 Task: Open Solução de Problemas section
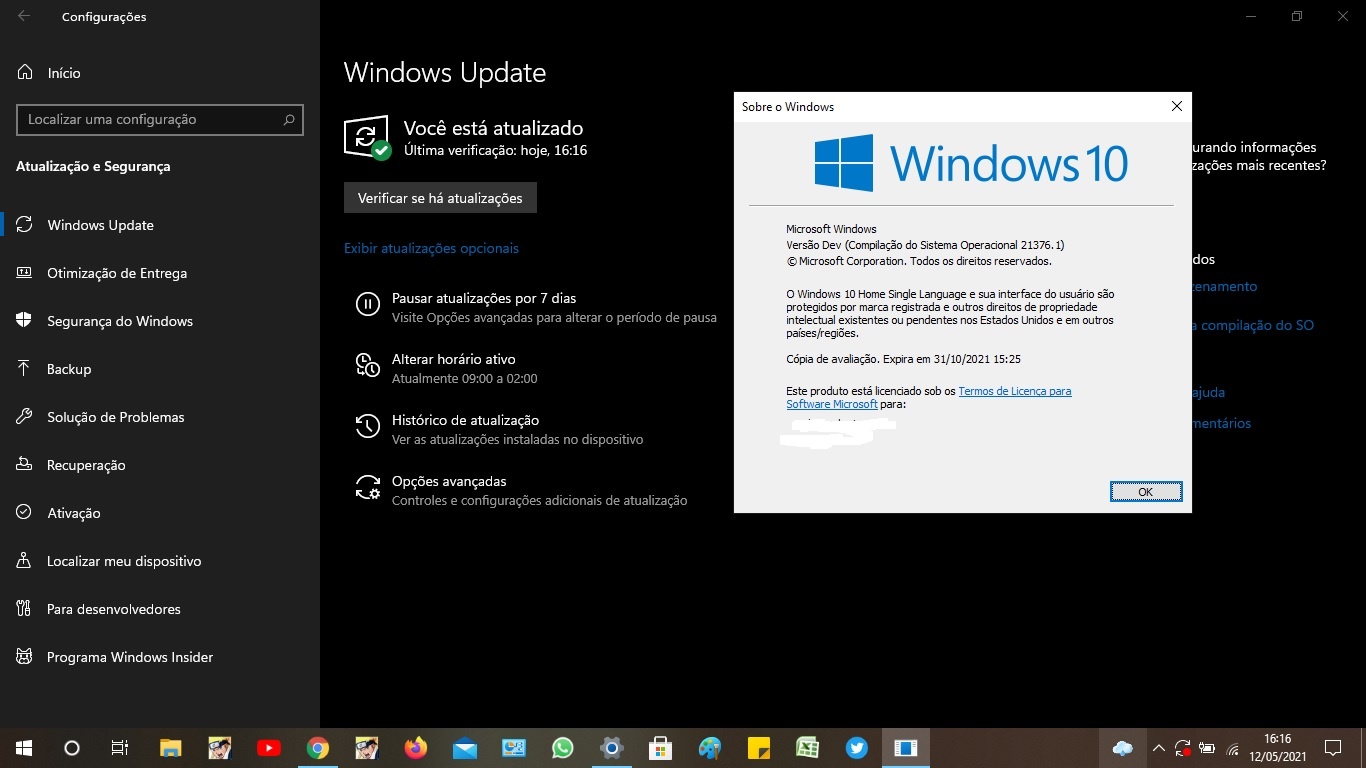[x=160, y=417]
